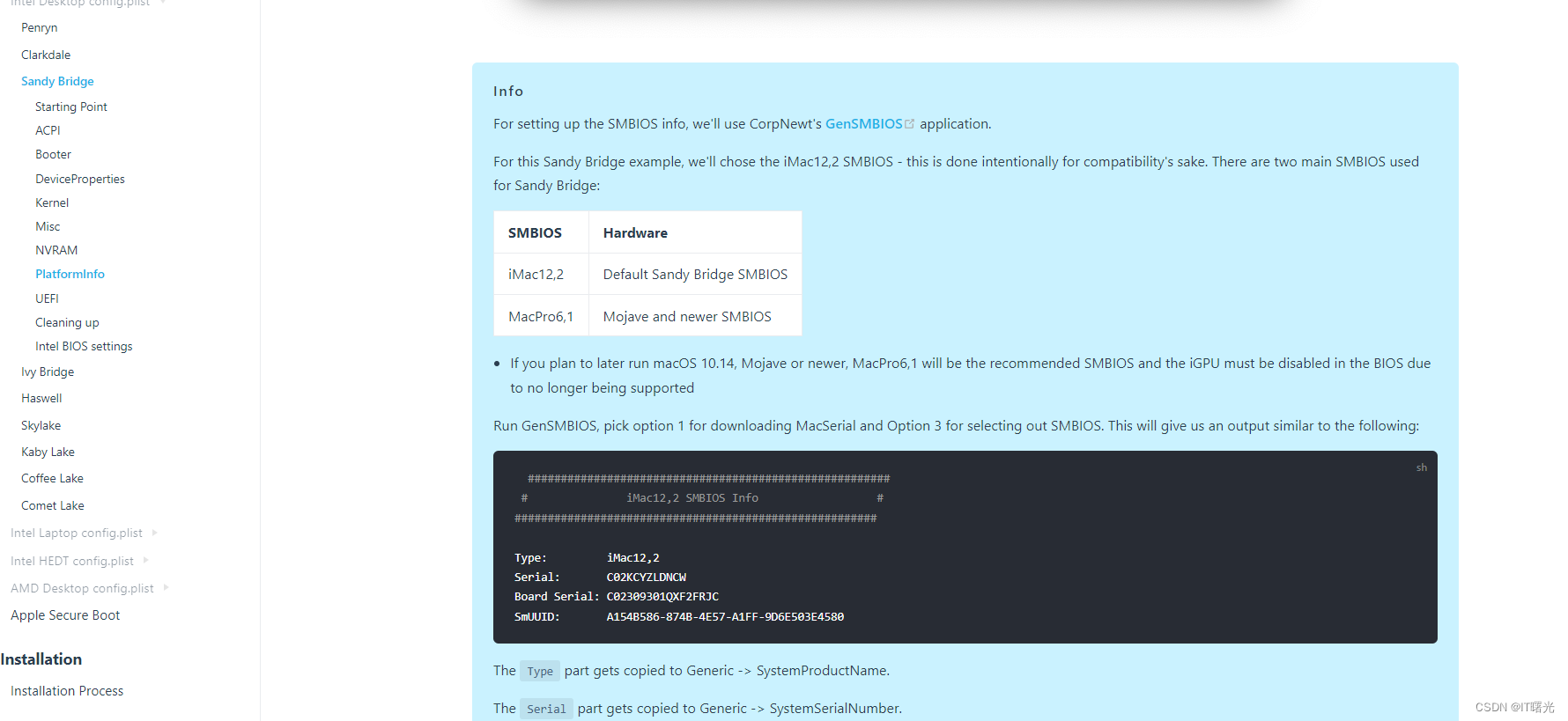Jump to the Kernel section
Viewport: 1568px width, 721px height.
point(52,202)
